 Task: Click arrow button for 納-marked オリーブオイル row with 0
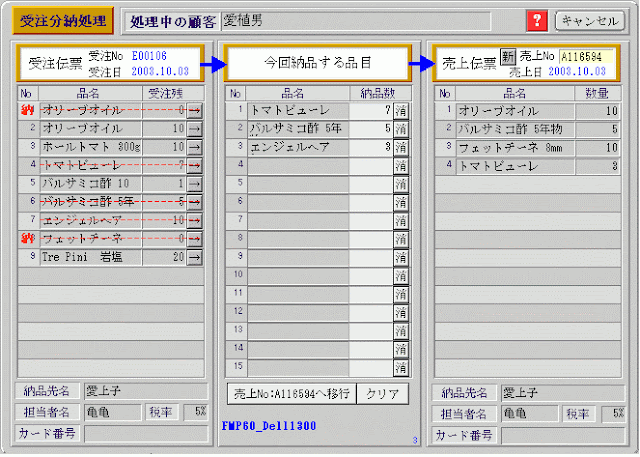(195, 111)
